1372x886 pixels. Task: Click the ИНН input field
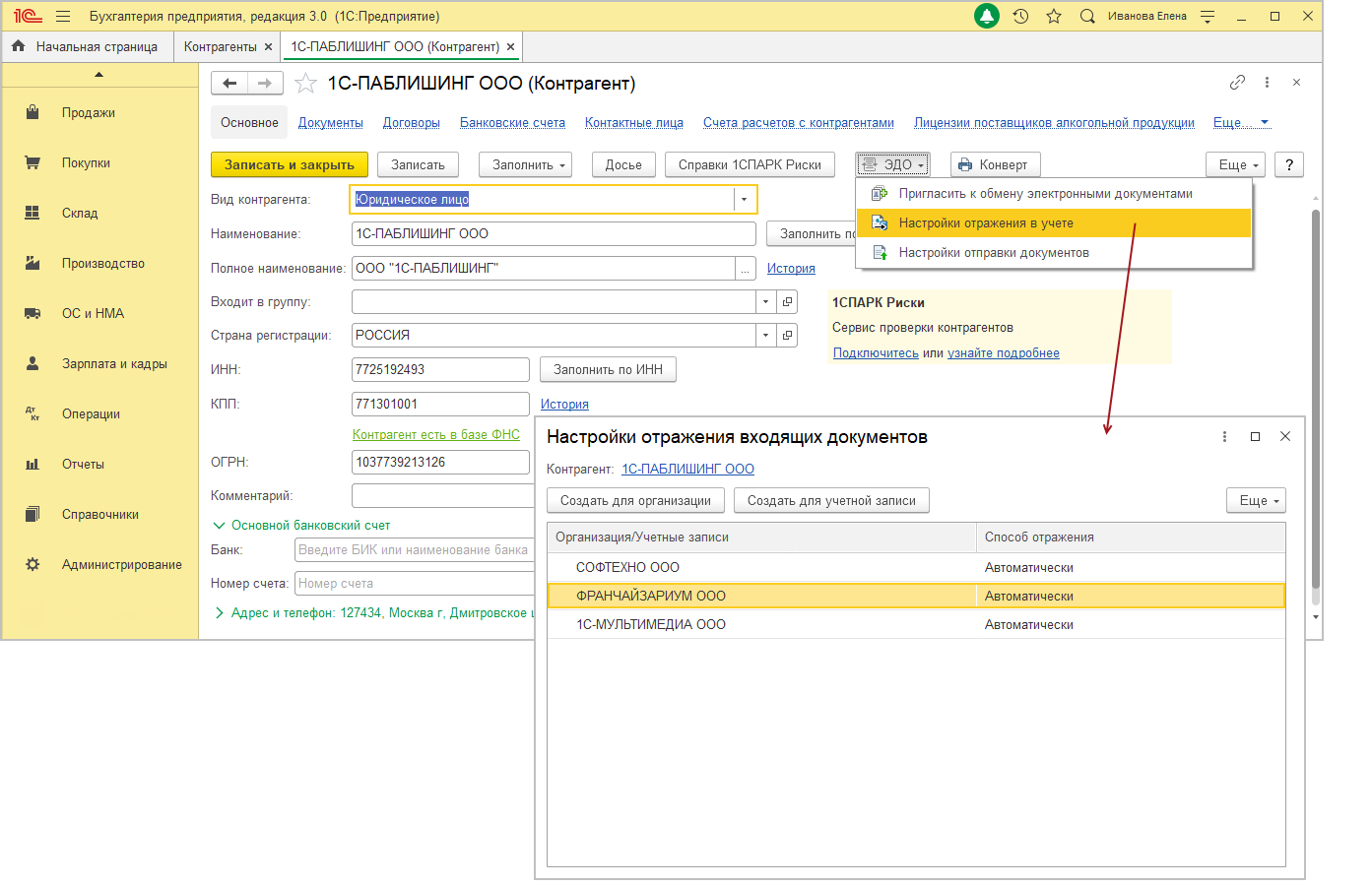pos(440,369)
